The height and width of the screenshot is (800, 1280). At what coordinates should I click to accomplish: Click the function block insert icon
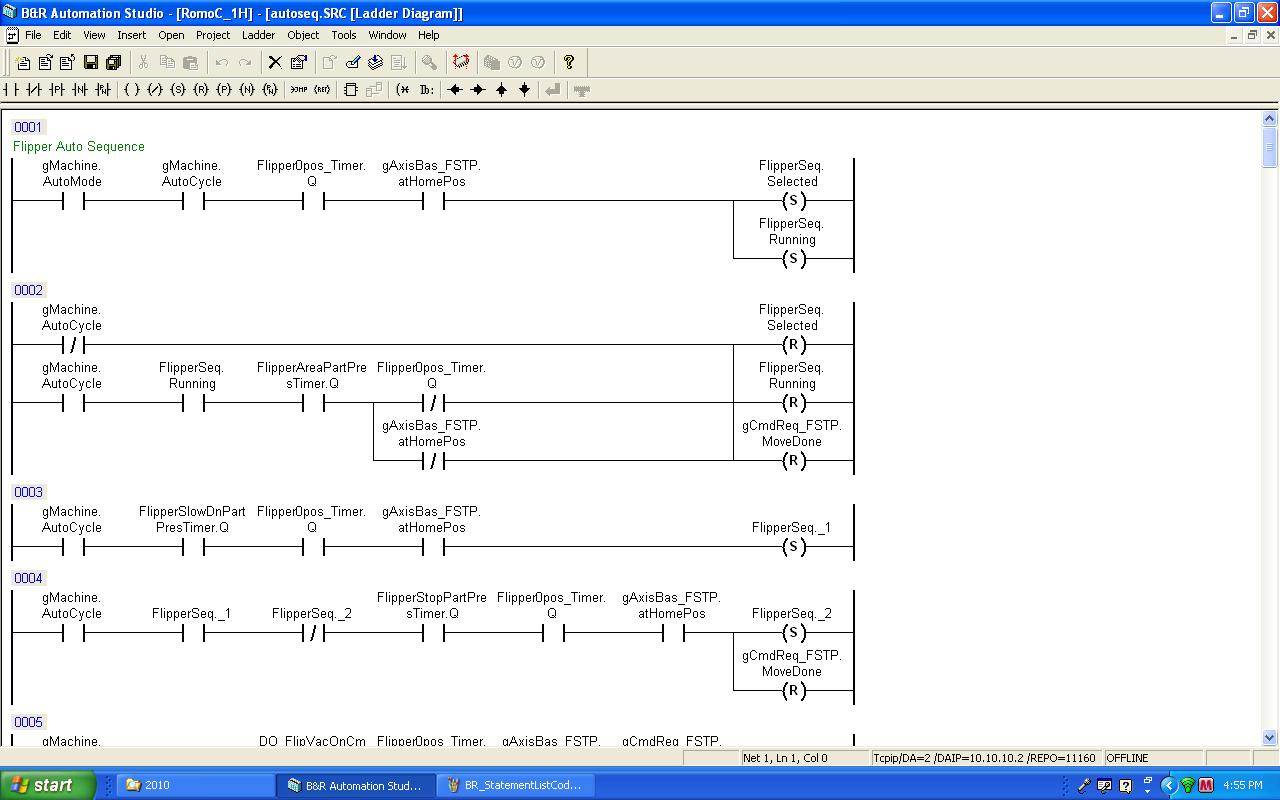(351, 90)
